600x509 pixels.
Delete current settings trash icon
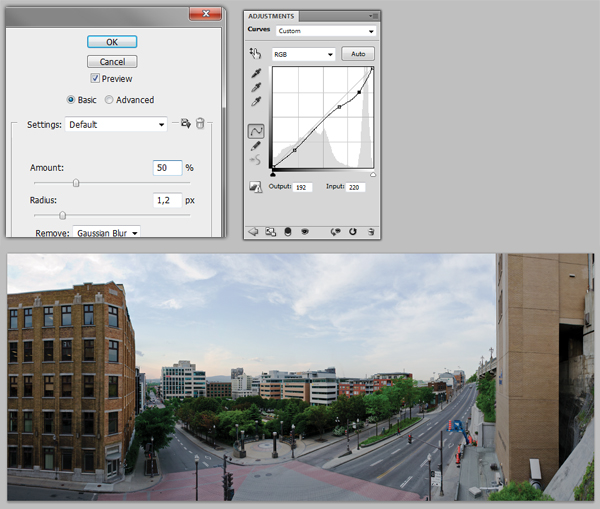(200, 123)
